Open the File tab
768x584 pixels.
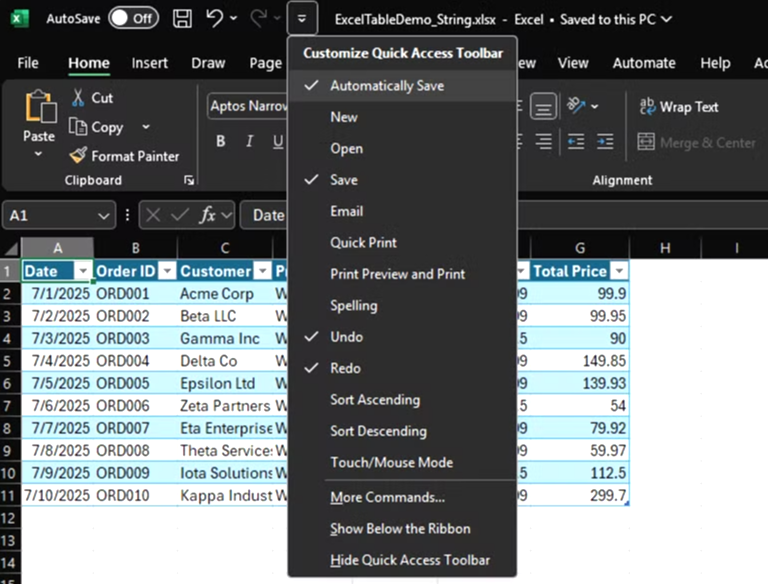coord(28,63)
